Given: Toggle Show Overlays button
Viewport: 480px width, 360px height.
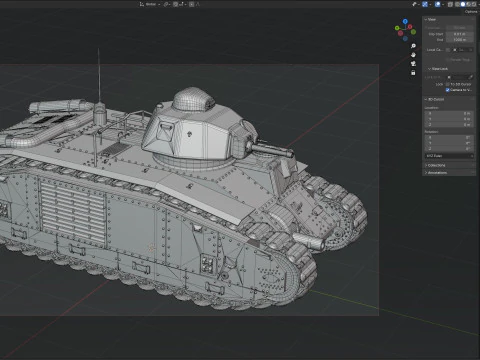Looking at the screenshot, I should point(438,4).
